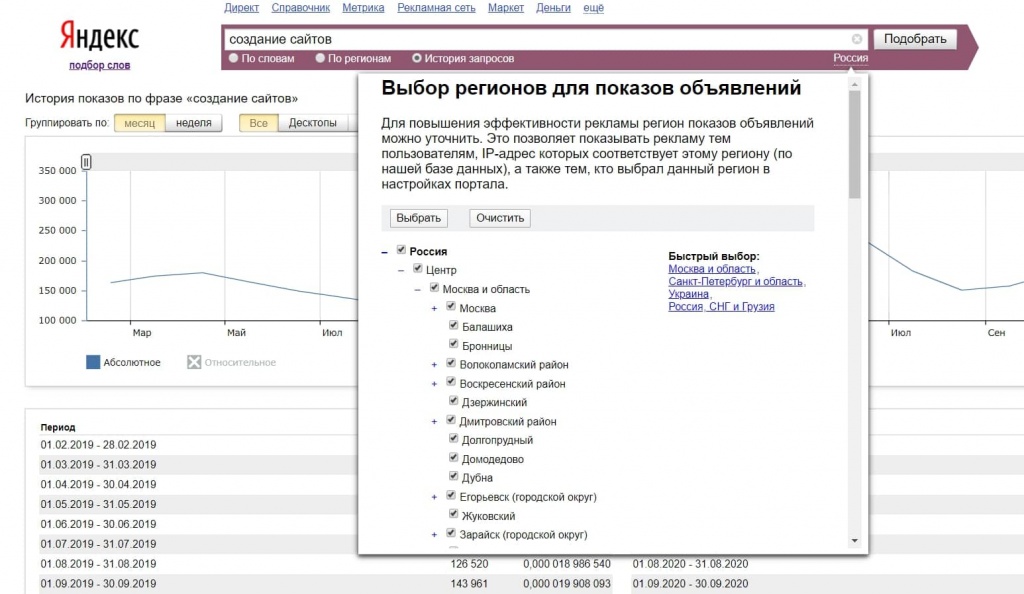Select the По регионам radio option
The height and width of the screenshot is (594, 1024).
(x=320, y=58)
